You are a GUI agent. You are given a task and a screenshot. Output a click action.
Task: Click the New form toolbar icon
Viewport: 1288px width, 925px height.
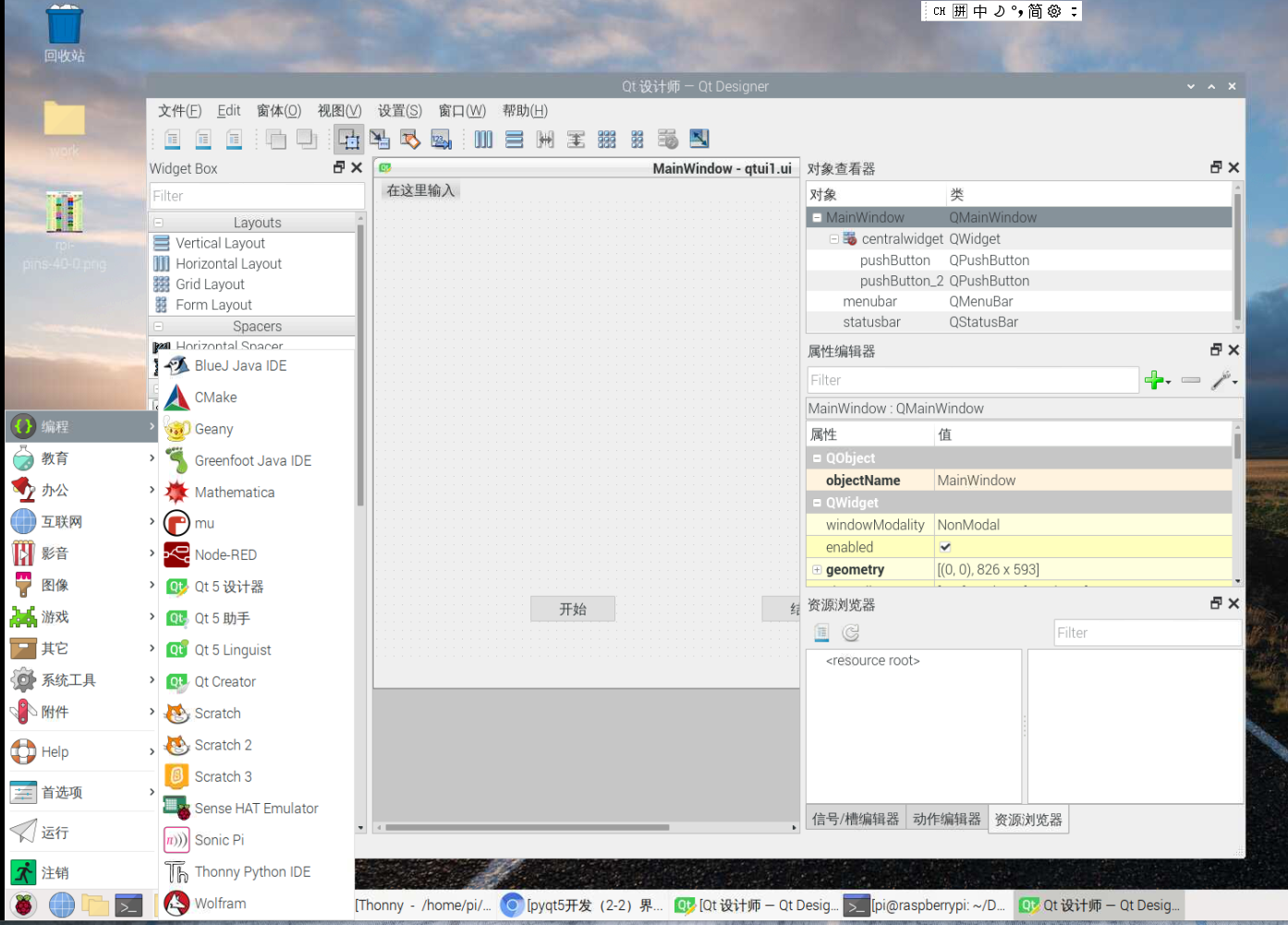[x=172, y=140]
